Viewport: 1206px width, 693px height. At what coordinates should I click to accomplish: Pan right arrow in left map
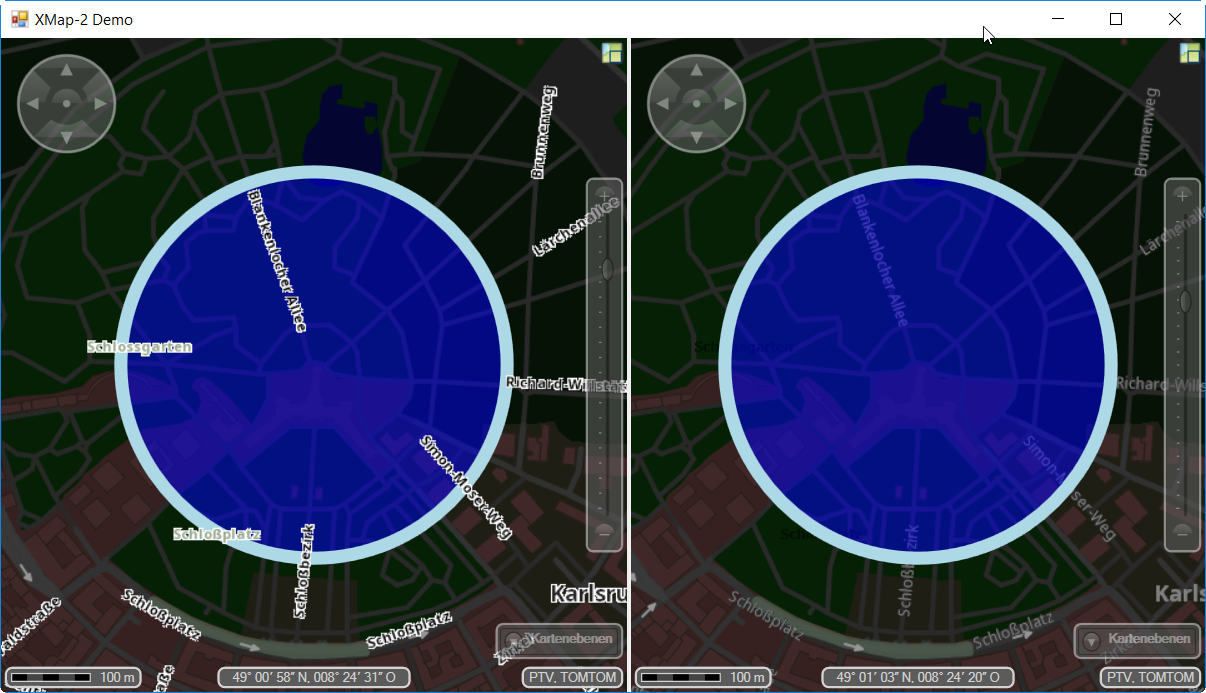(100, 104)
